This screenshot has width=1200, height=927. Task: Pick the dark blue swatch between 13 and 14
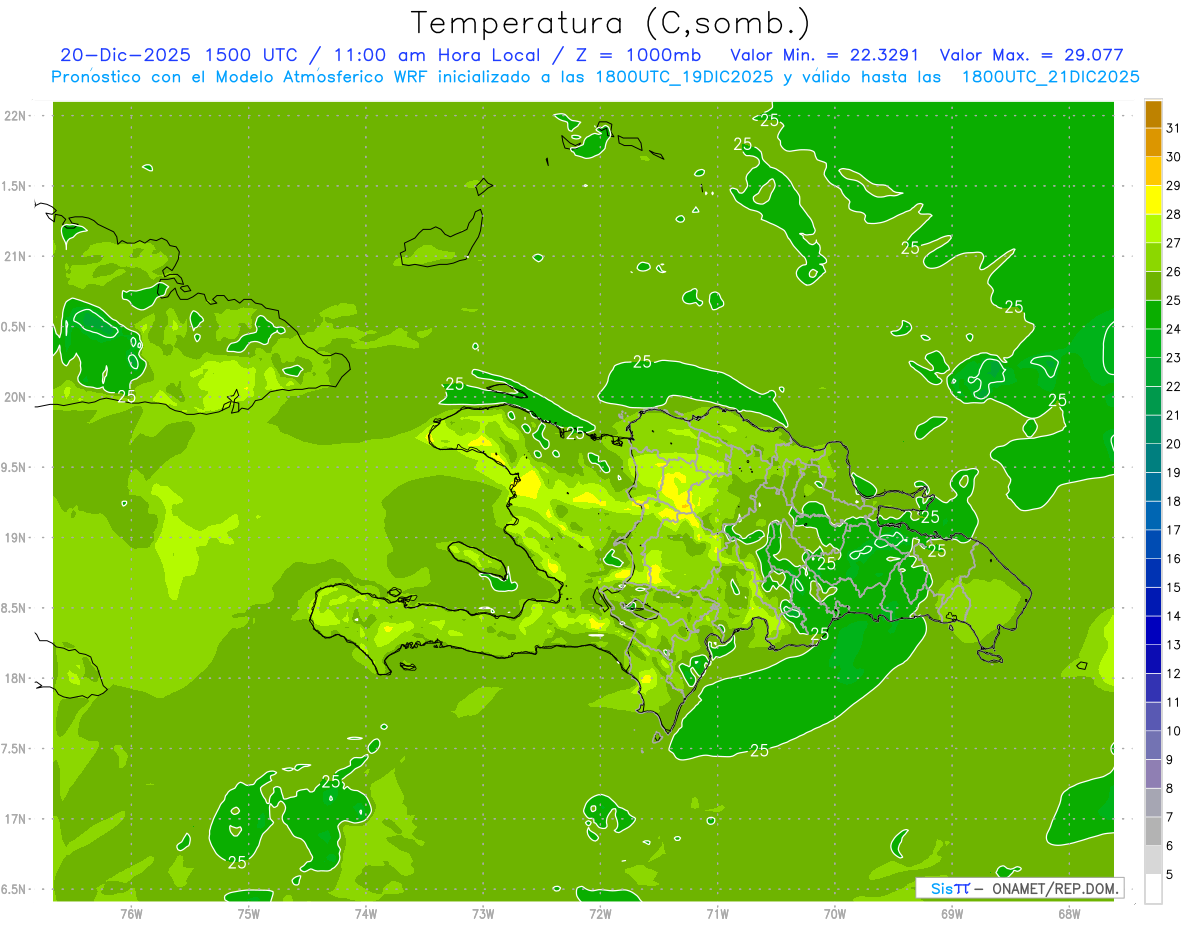click(x=1153, y=631)
